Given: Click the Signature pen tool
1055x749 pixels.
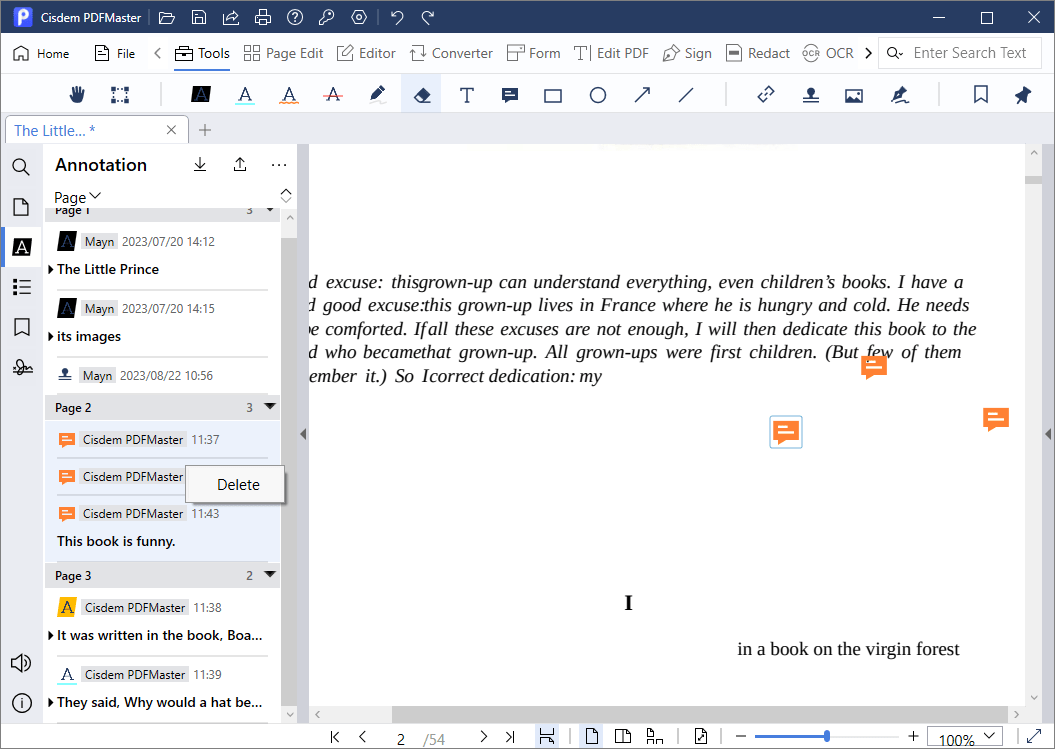Looking at the screenshot, I should point(900,95).
